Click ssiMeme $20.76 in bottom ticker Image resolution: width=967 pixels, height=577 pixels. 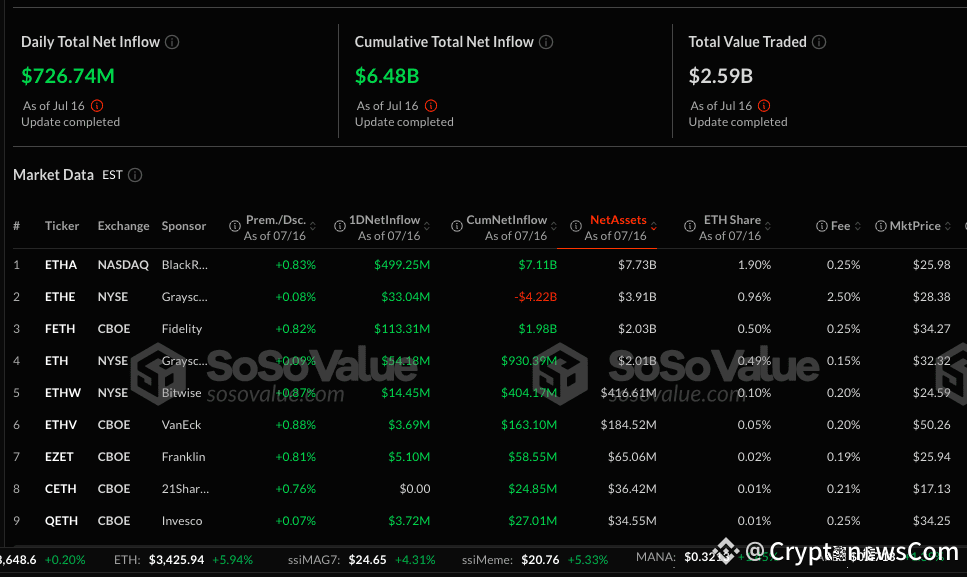(540, 560)
